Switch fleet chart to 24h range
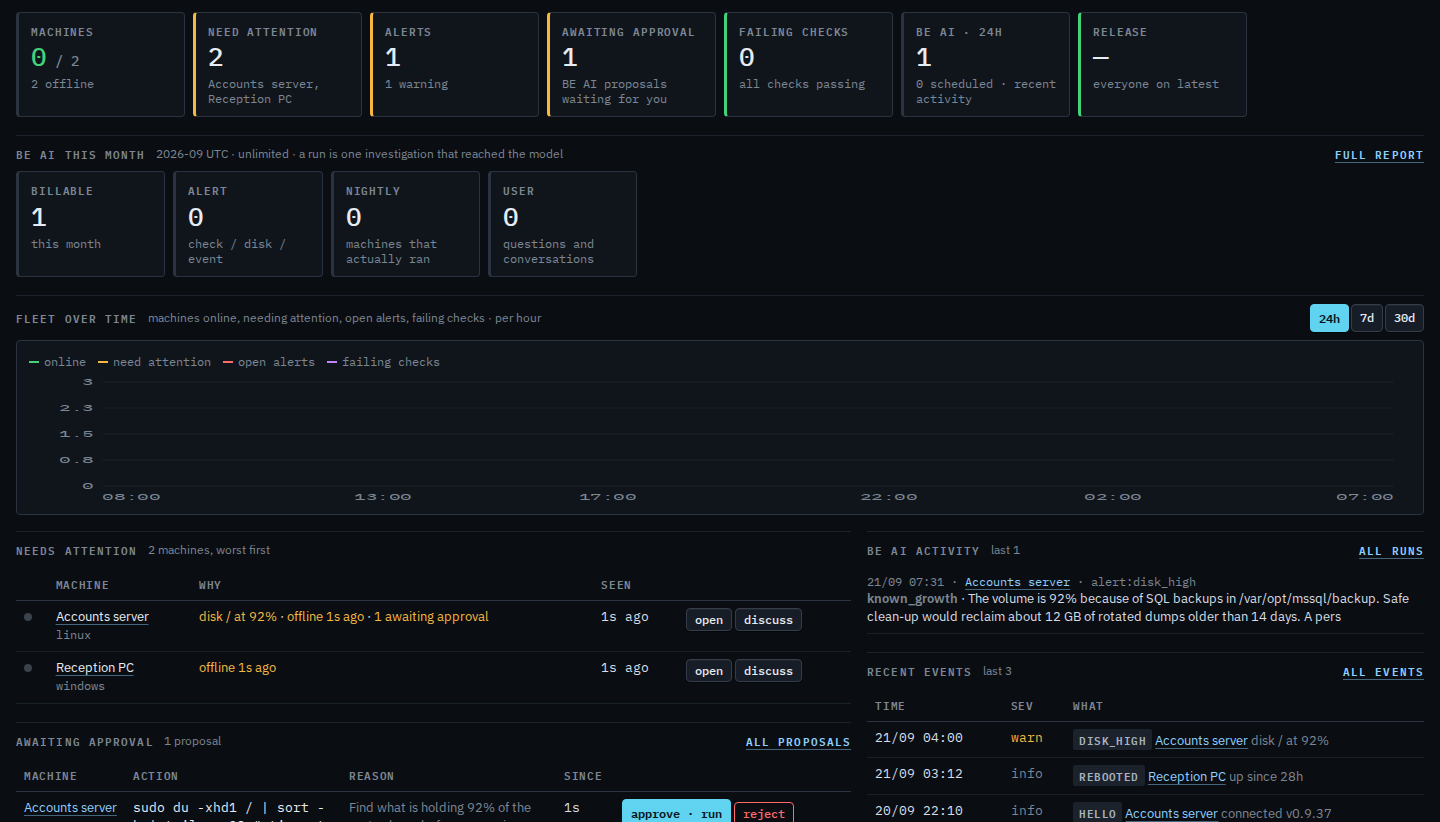Viewport: 1440px width, 822px height. click(1329, 318)
